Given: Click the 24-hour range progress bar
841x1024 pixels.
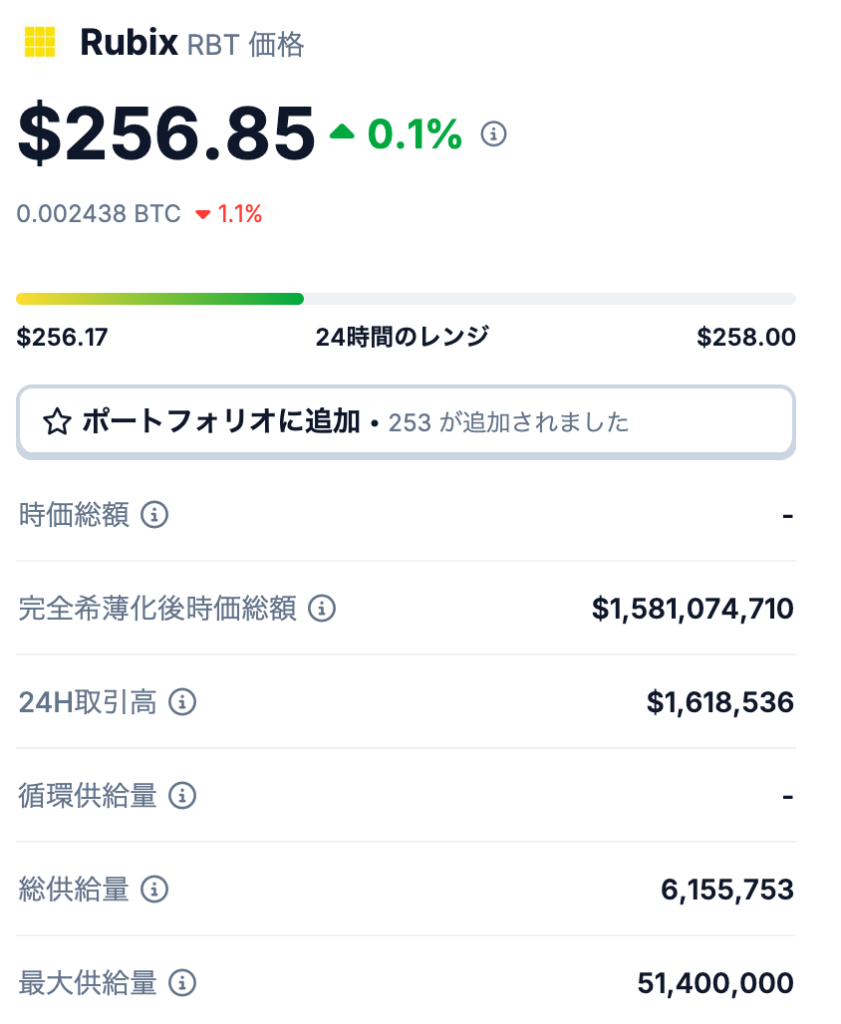Looking at the screenshot, I should tap(405, 299).
